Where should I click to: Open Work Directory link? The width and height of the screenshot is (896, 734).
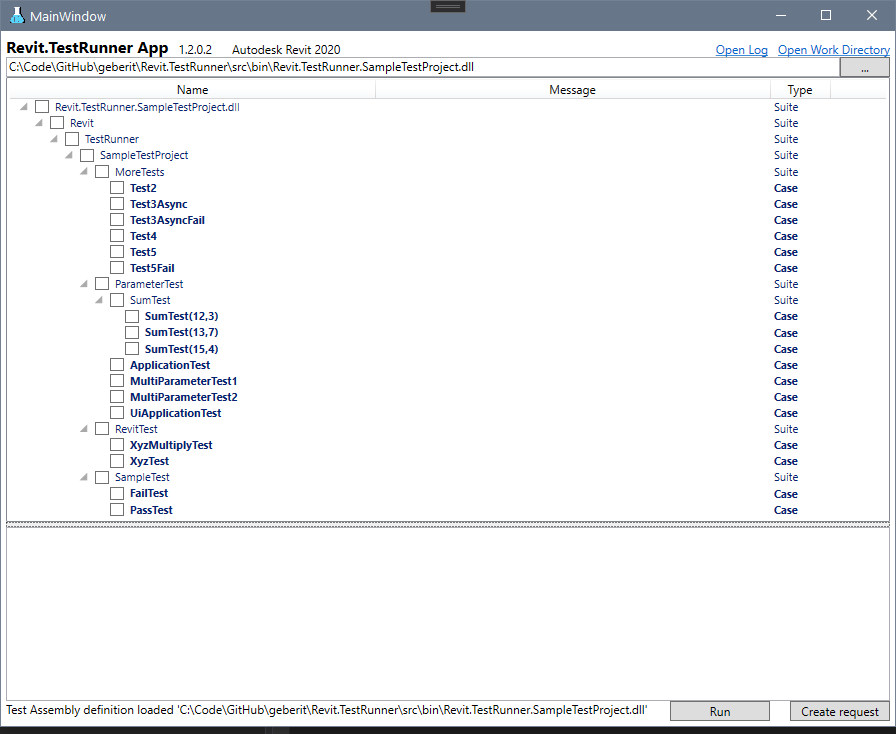pos(833,50)
